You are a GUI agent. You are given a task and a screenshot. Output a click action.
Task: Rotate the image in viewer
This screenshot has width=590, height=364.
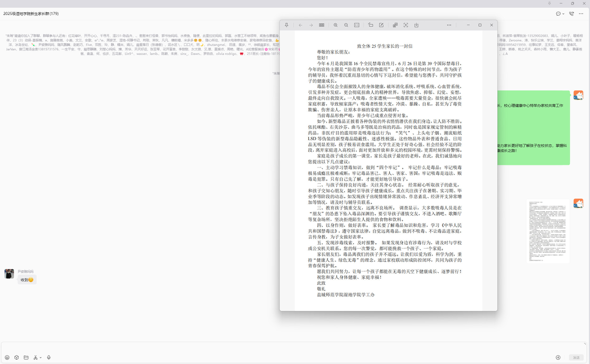pyautogui.click(x=371, y=25)
